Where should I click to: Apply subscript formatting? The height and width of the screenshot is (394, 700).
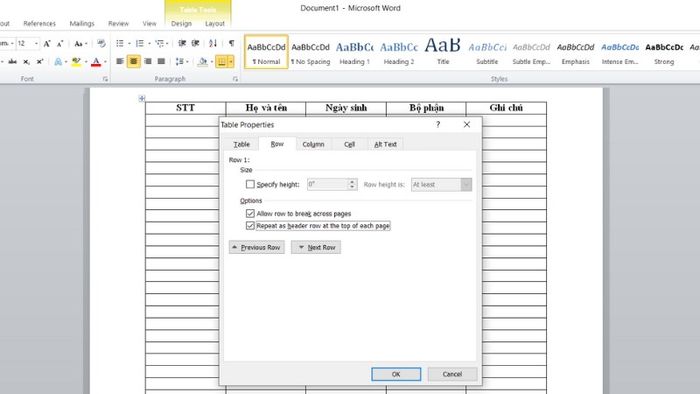click(26, 62)
